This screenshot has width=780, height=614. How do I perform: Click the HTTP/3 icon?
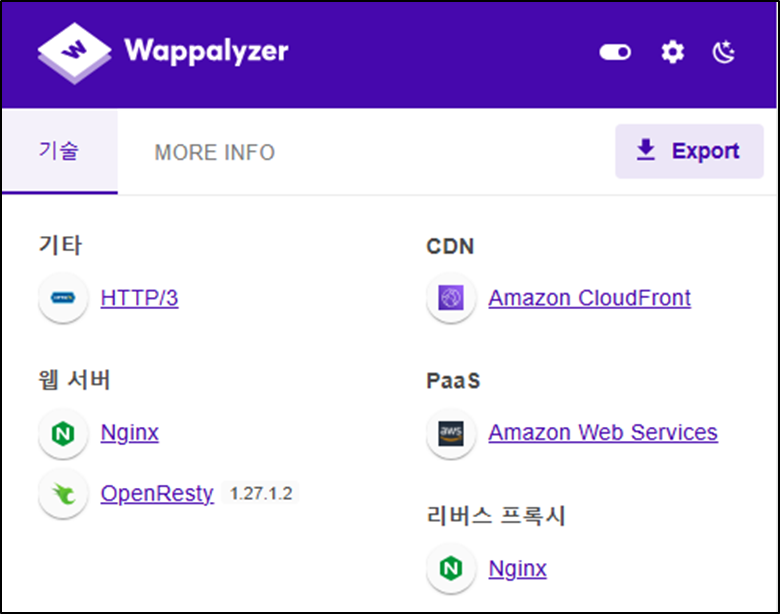pyautogui.click(x=63, y=298)
